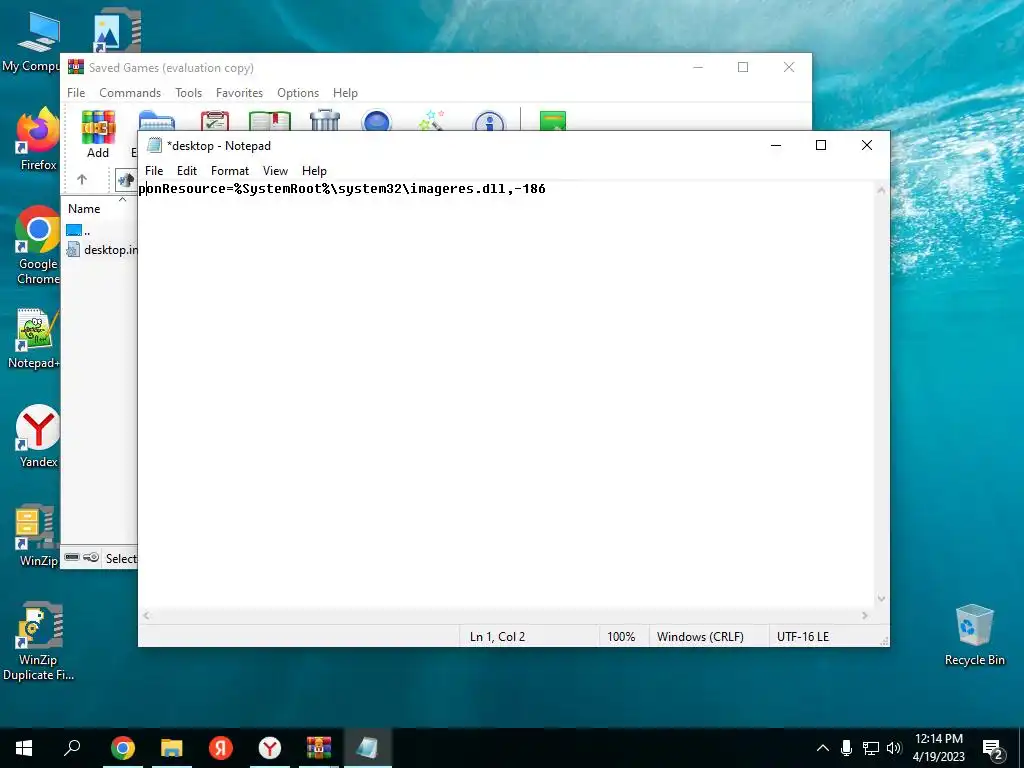The image size is (1024, 768).
Task: Select WinZip Duplicate Finder desktop shortcut
Action: coord(38,641)
